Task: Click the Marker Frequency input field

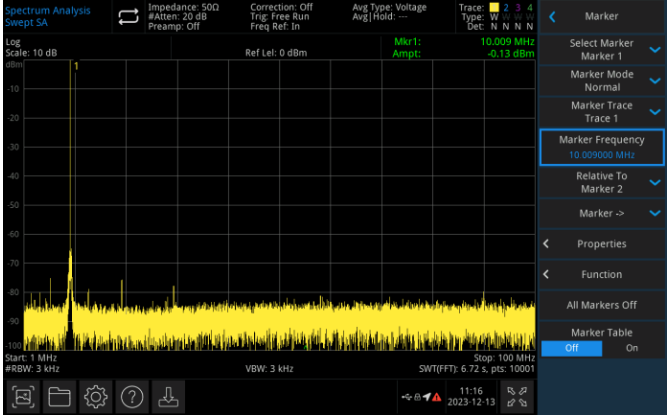Action: (602, 147)
